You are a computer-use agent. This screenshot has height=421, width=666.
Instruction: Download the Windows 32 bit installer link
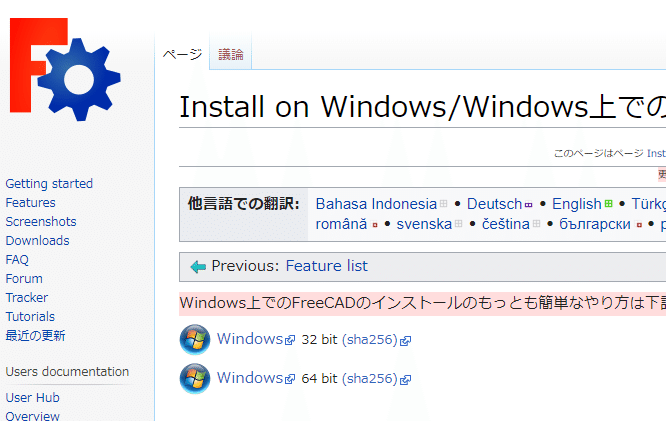coord(250,339)
